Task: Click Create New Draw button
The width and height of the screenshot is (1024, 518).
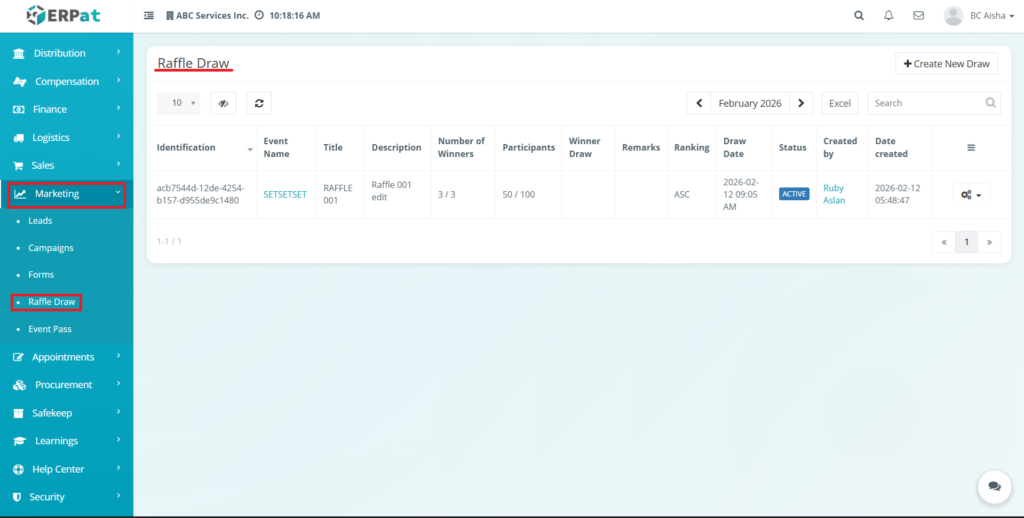Action: coord(945,64)
